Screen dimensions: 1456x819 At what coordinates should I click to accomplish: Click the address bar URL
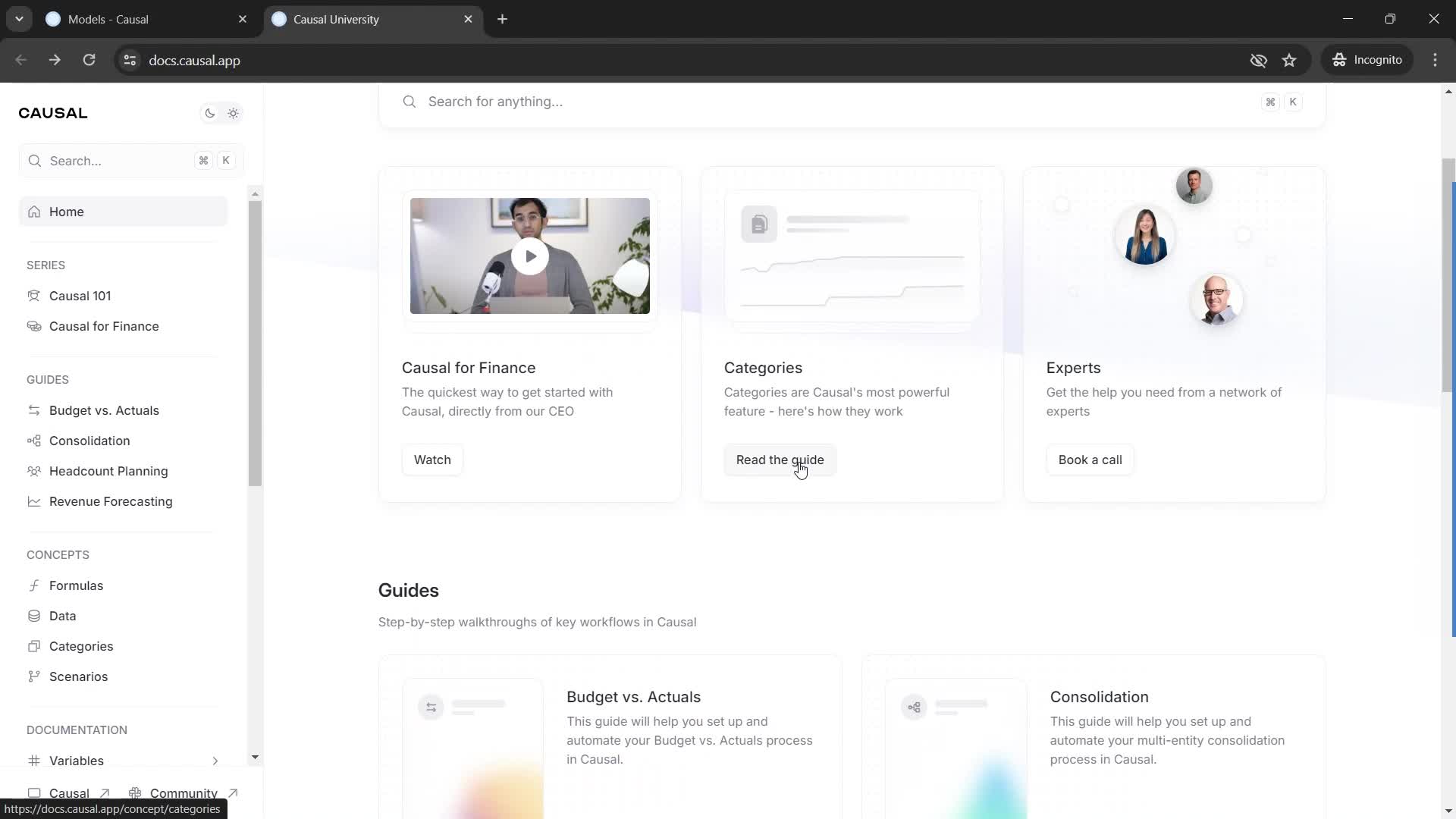point(194,61)
